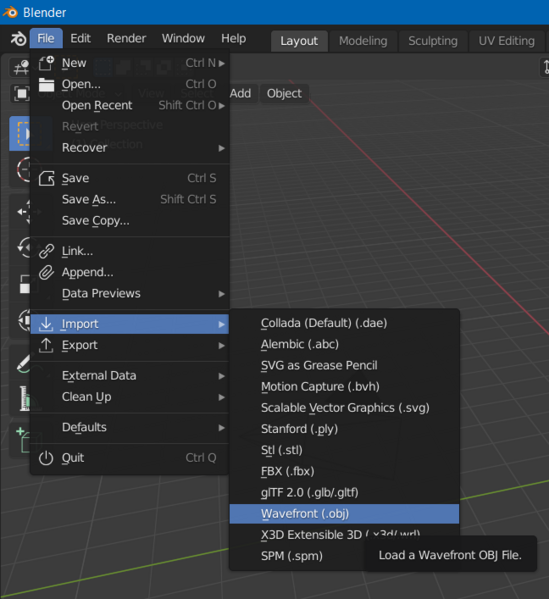The width and height of the screenshot is (549, 599).
Task: Click the Import download-arrow icon
Action: click(46, 324)
